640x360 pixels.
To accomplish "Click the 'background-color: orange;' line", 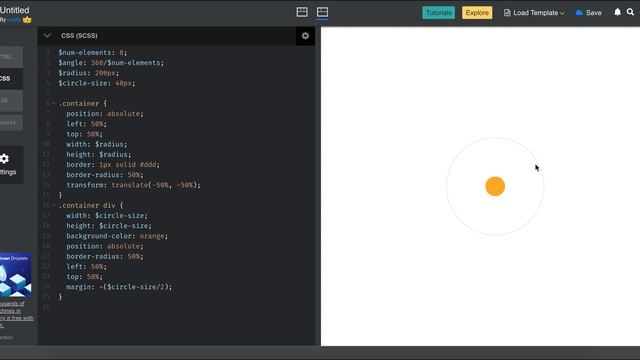I will pyautogui.click(x=117, y=236).
